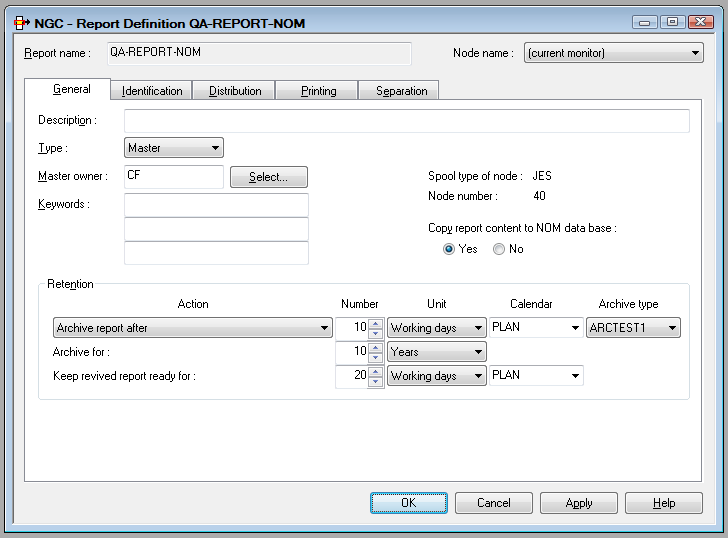Image resolution: width=728 pixels, height=538 pixels.
Task: Open the Separation tab
Action: (x=401, y=91)
